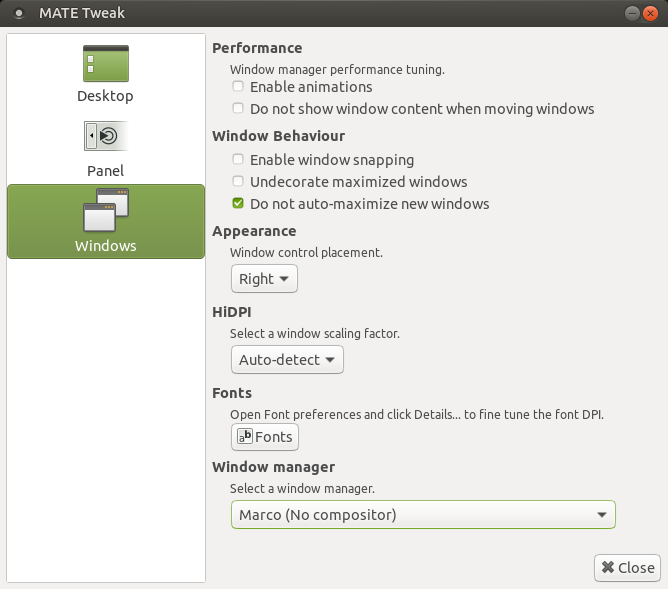The height and width of the screenshot is (589, 668).
Task: Close window using title bar button
Action: [x=652, y=14]
